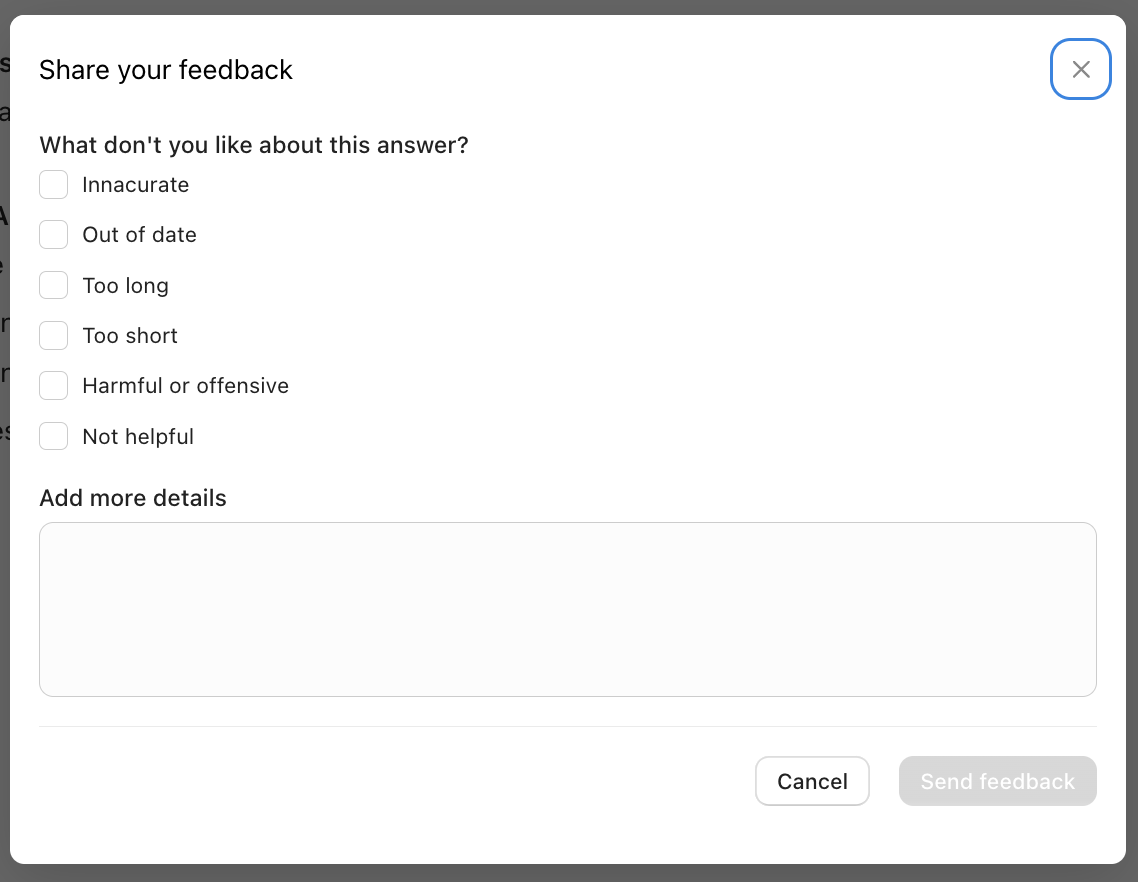The width and height of the screenshot is (1138, 882).
Task: Click the 'Too short' option text
Action: tap(130, 336)
